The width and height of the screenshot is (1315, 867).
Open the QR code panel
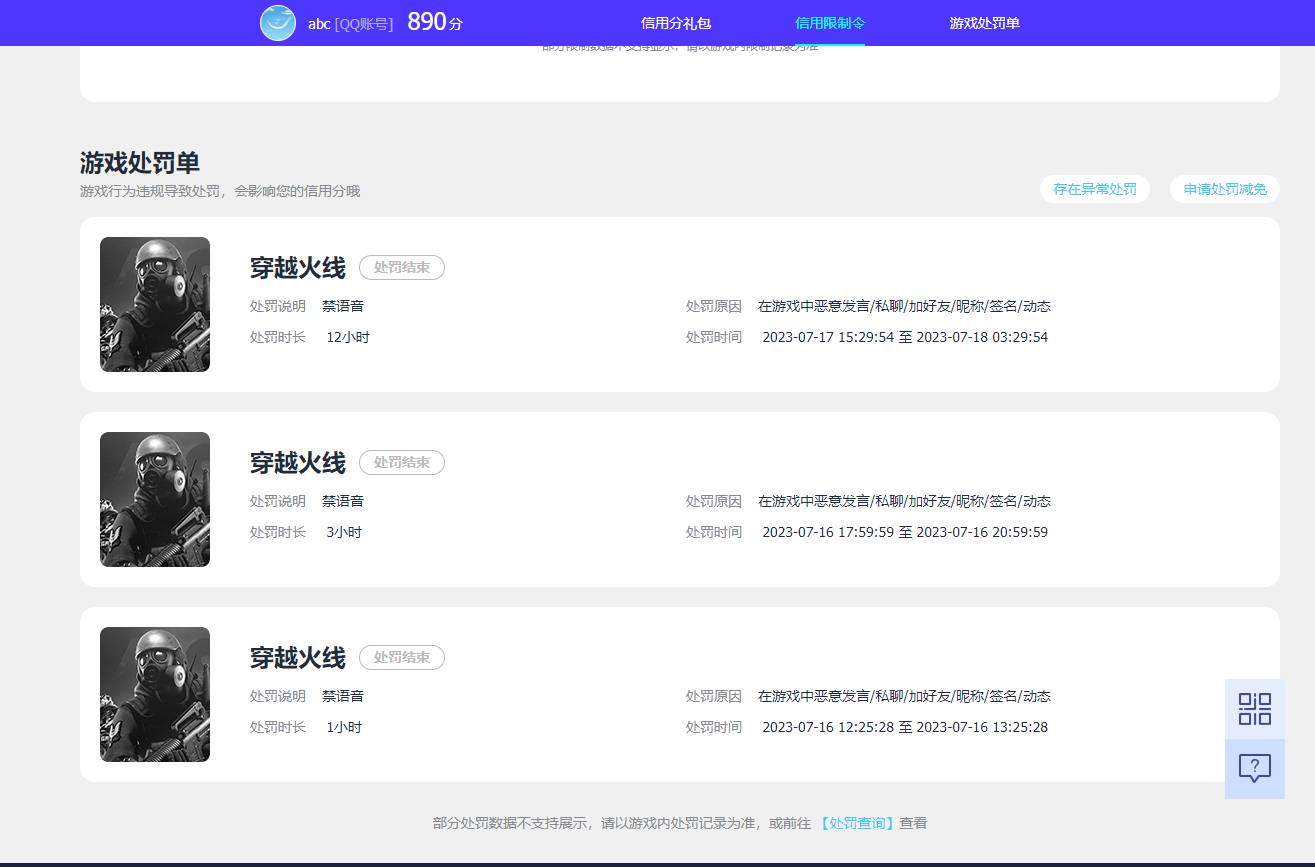(1254, 707)
